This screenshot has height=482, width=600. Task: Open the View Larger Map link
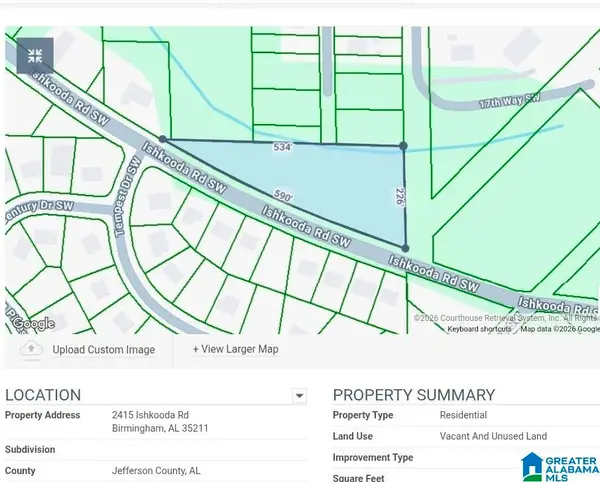point(235,349)
